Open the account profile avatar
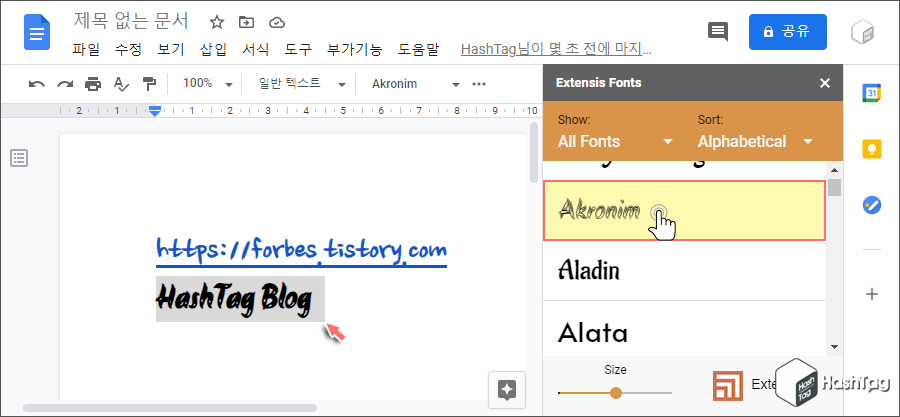This screenshot has width=900, height=417. (862, 32)
